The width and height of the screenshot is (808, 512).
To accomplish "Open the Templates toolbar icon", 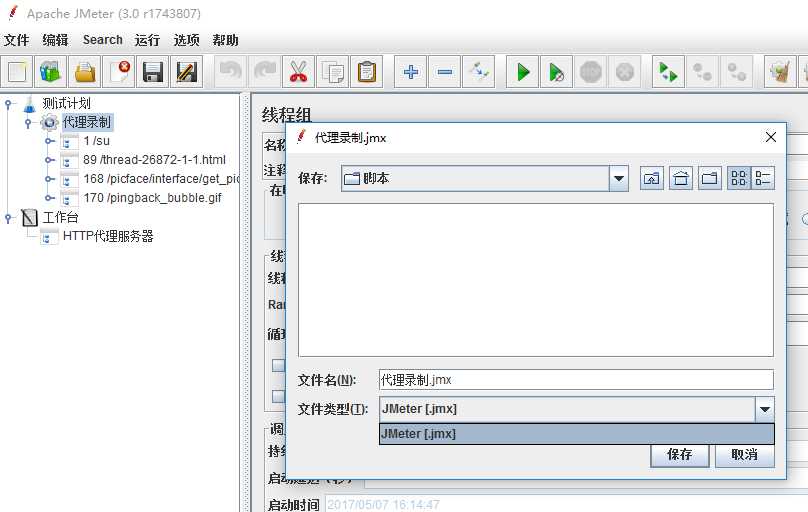I will [x=50, y=72].
